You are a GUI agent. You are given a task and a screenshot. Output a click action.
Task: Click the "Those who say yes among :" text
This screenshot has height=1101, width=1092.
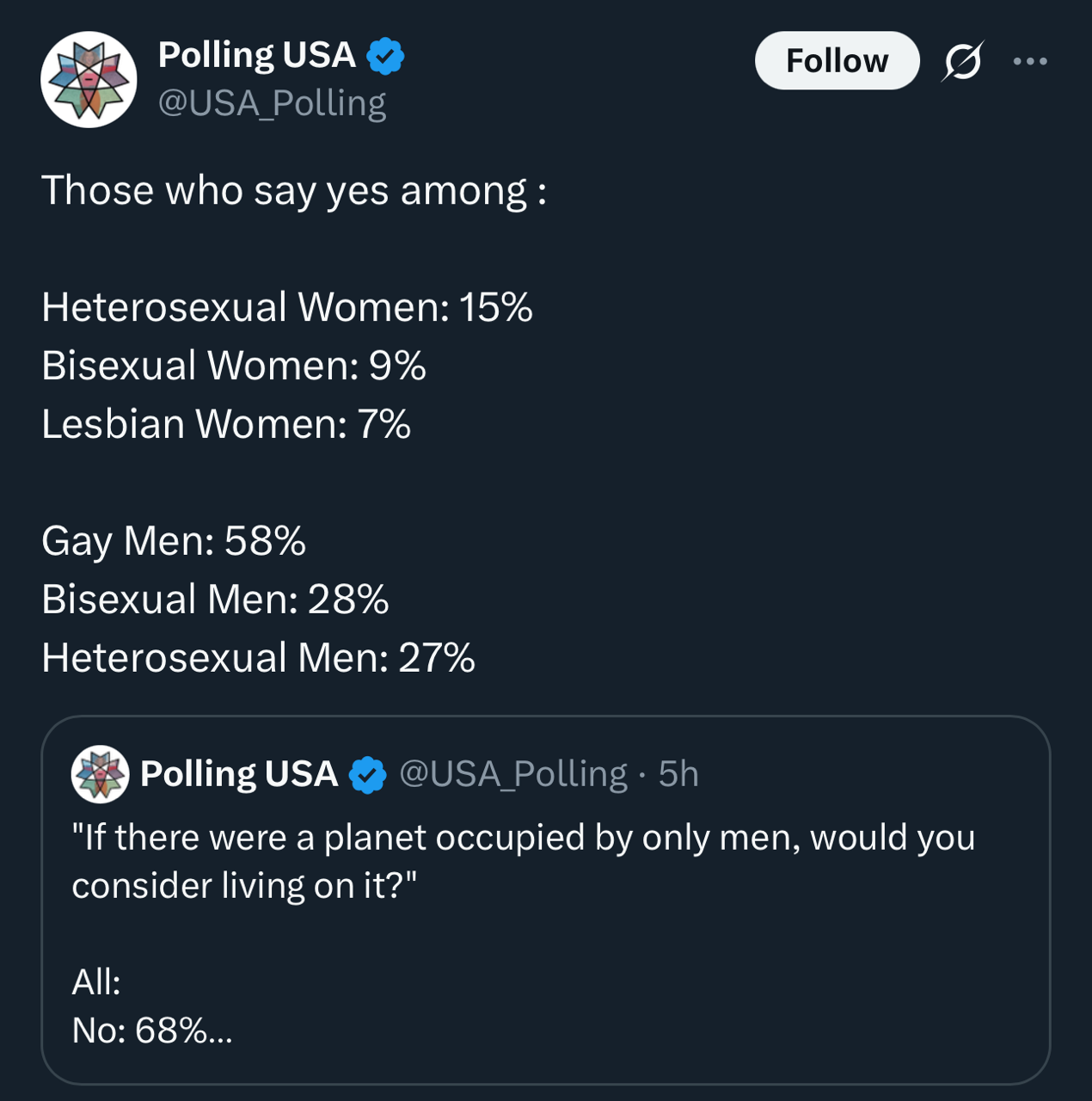point(294,190)
